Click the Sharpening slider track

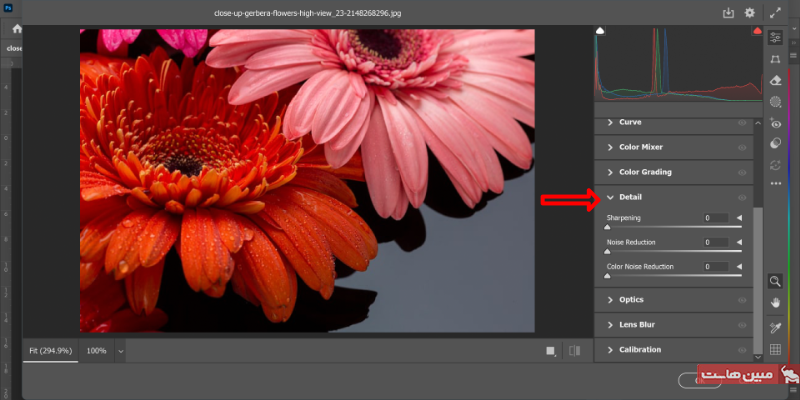674,228
